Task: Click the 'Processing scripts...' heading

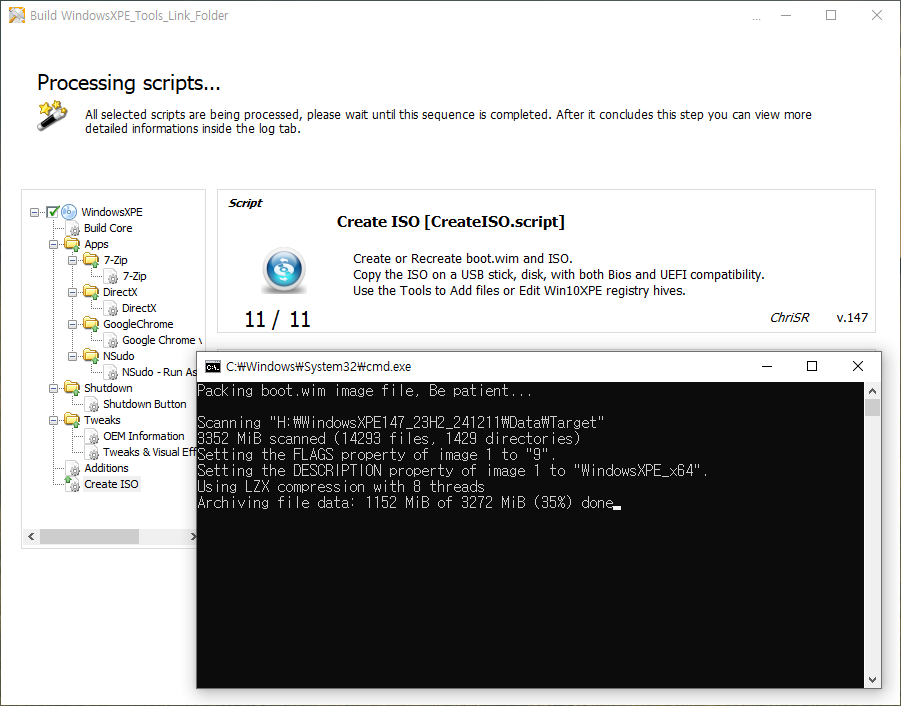Action: [x=129, y=83]
